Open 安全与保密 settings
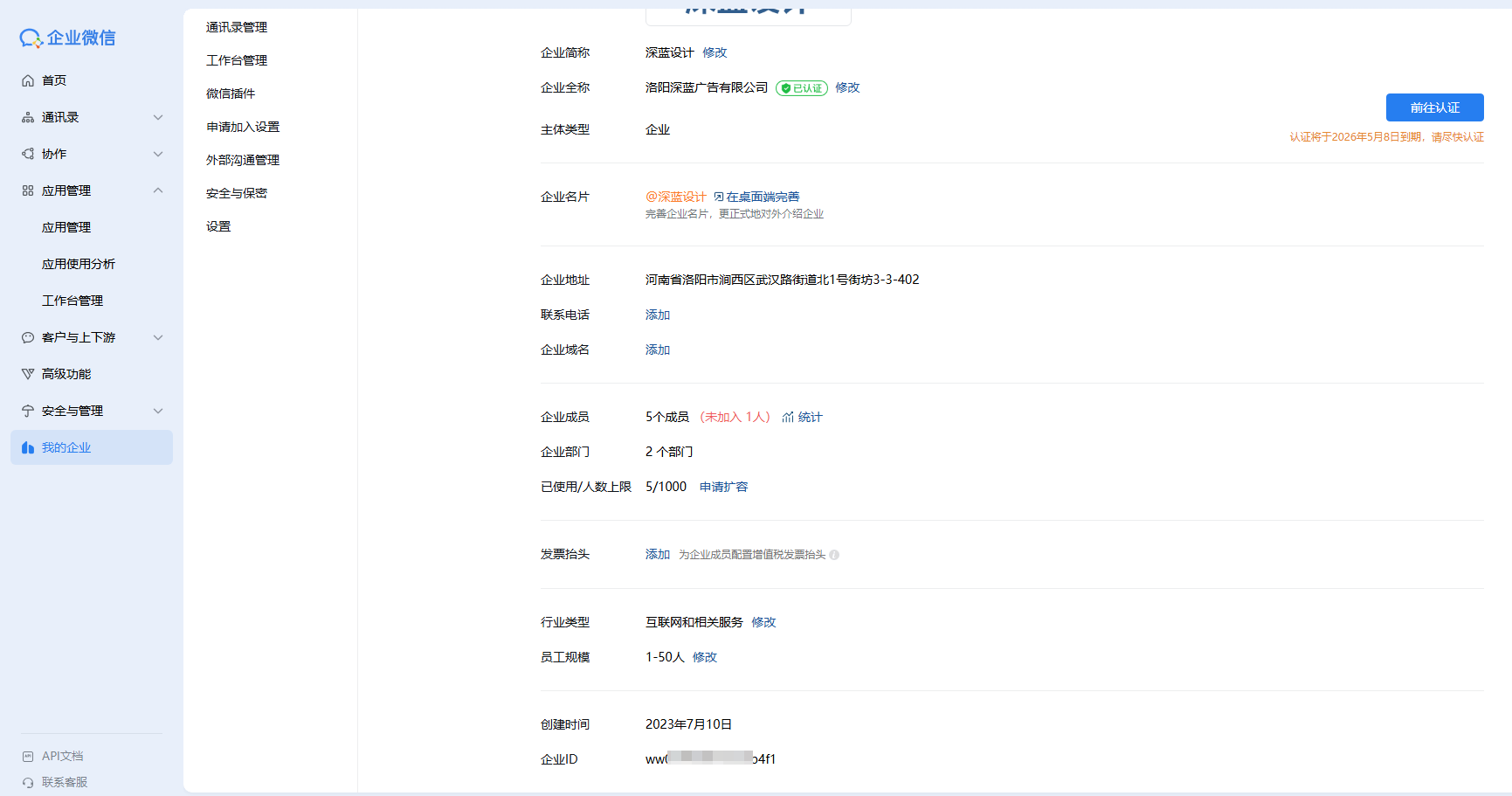 click(237, 193)
